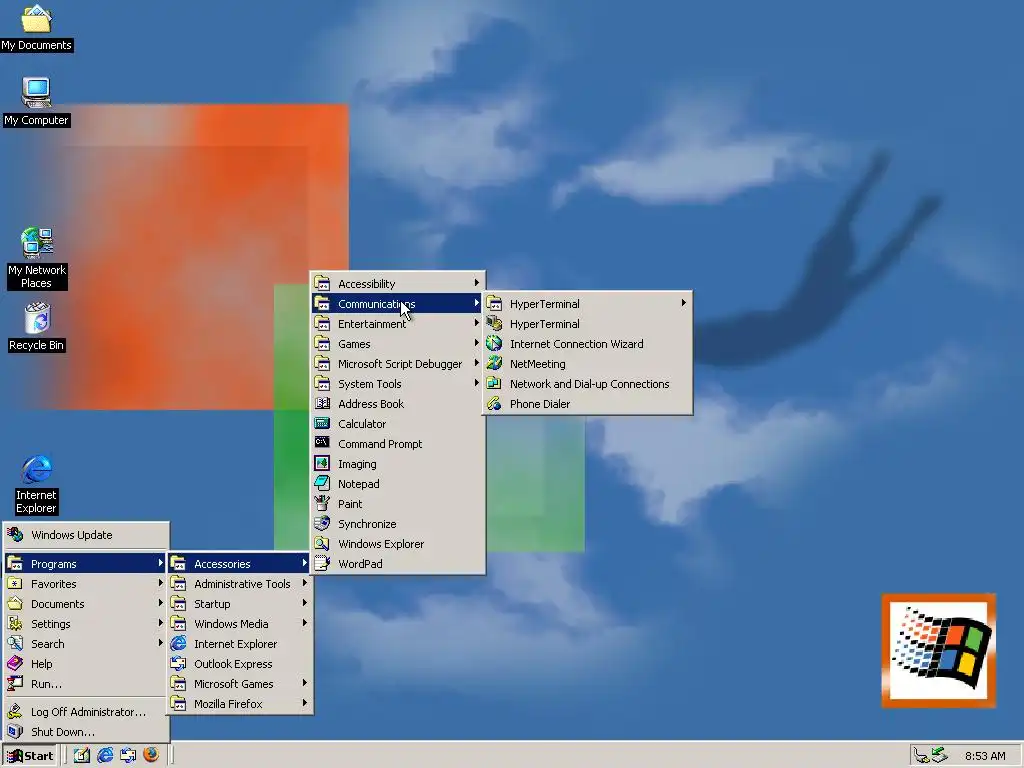Launch Imaging from Accessories
Screen dimensions: 1024x768
click(x=397, y=464)
